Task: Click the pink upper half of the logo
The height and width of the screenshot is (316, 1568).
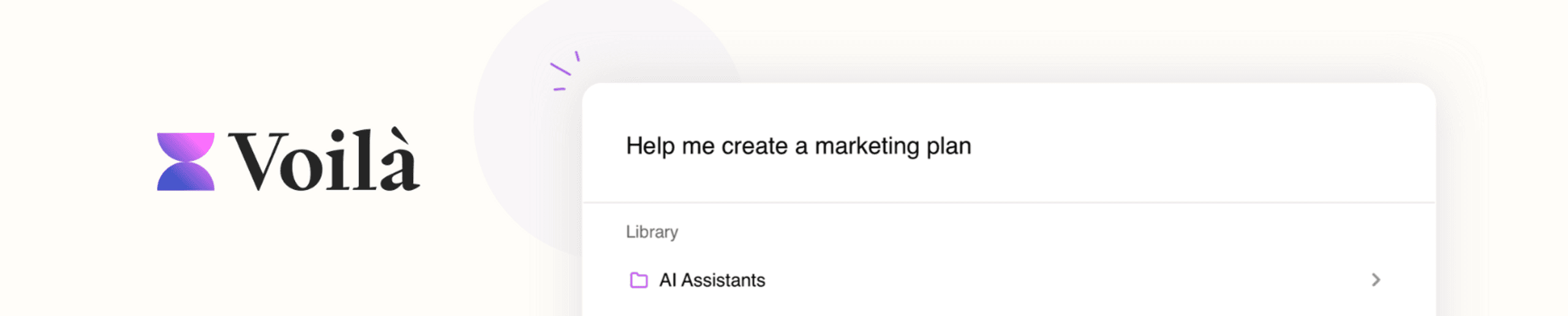Action: [x=186, y=146]
